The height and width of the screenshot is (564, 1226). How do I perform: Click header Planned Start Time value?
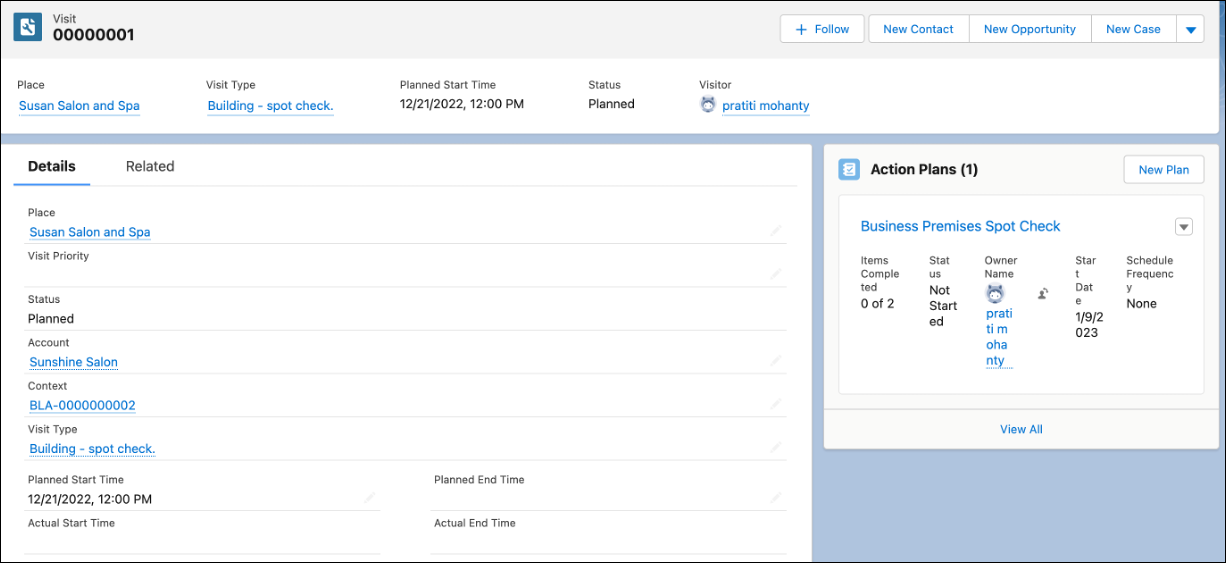(x=462, y=104)
